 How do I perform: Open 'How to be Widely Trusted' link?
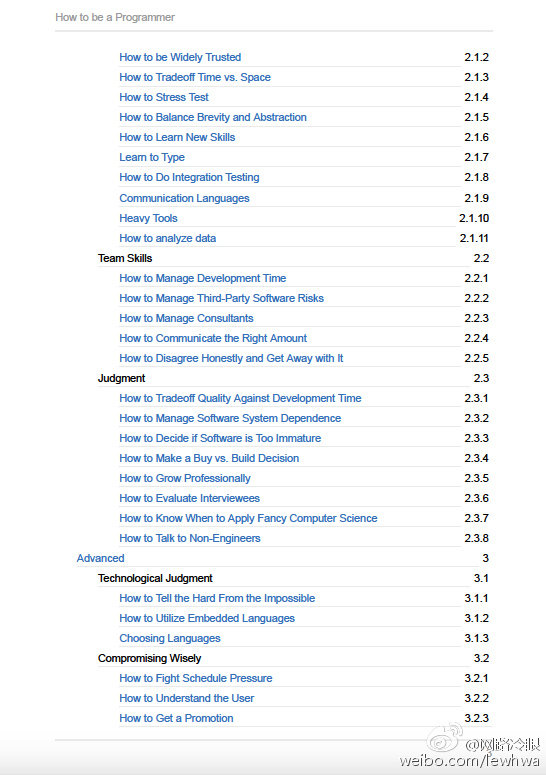coord(180,57)
